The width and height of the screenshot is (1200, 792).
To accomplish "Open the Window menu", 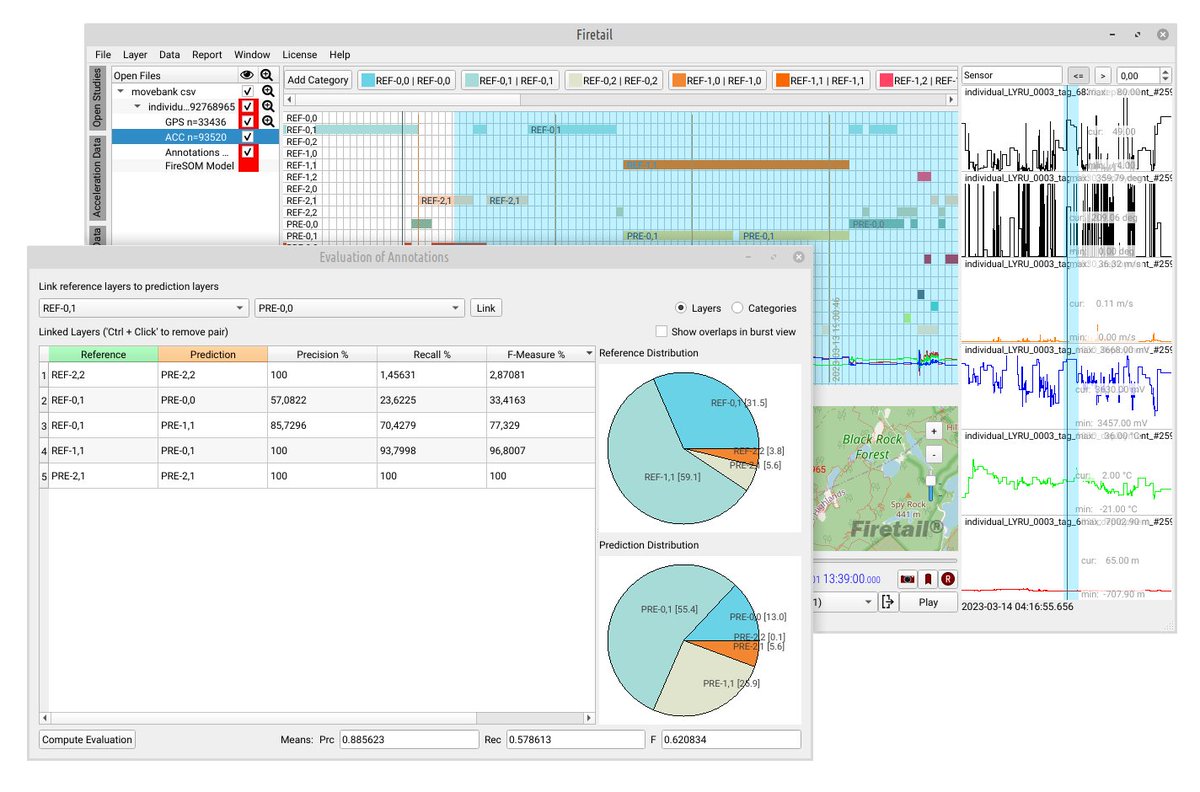I will point(252,55).
